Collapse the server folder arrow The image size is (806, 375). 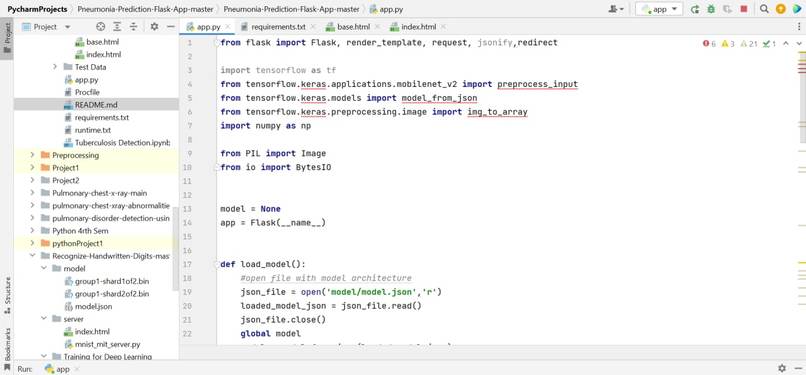(x=44, y=319)
